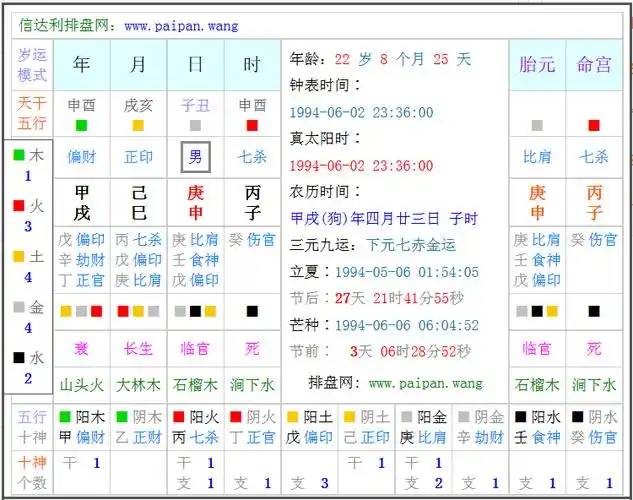Click the grey square under 子丑

click(x=195, y=126)
